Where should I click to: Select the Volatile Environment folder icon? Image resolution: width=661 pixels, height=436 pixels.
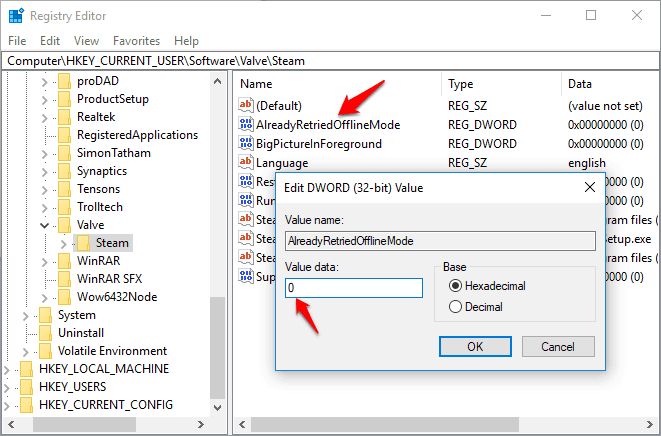pyautogui.click(x=46, y=351)
